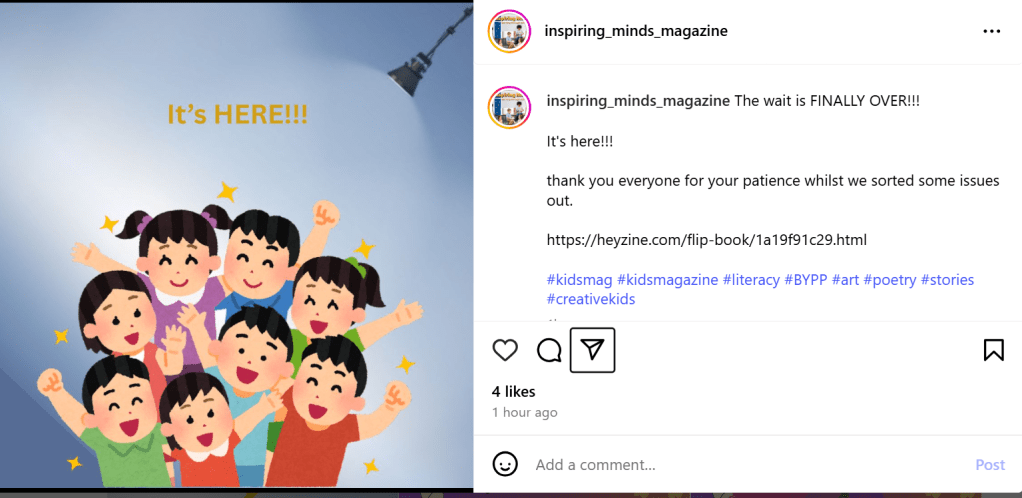
Task: Open the #creativekids hashtag
Action: [x=591, y=300]
